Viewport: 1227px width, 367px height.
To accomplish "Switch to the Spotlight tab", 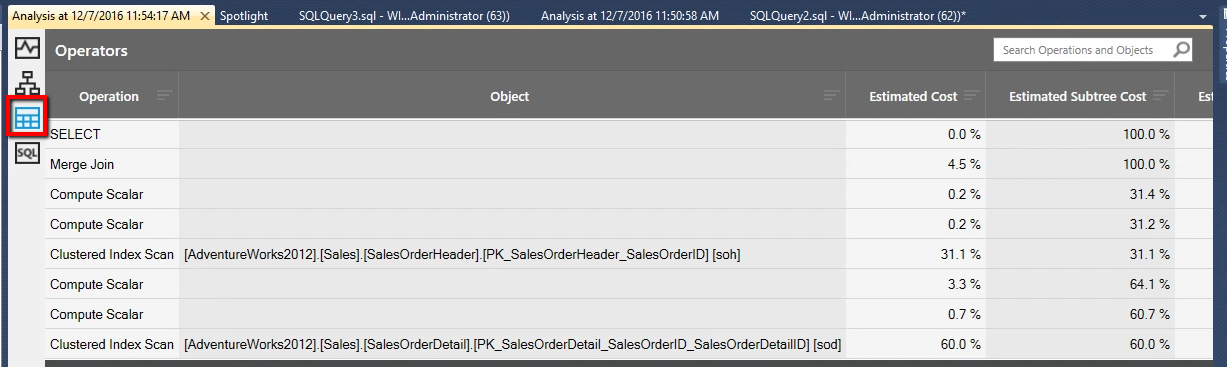I will coord(244,17).
